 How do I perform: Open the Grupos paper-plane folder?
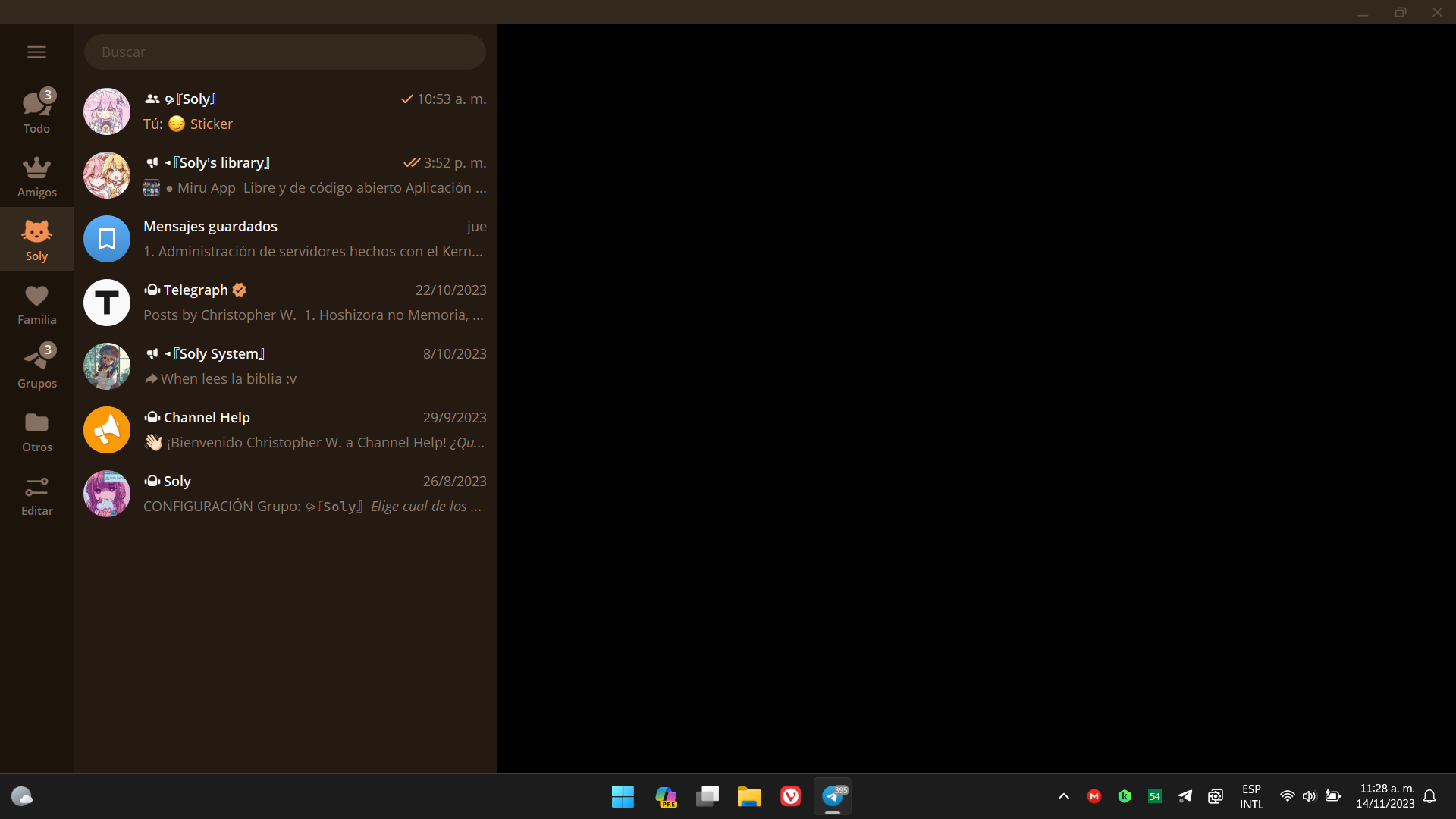36,366
